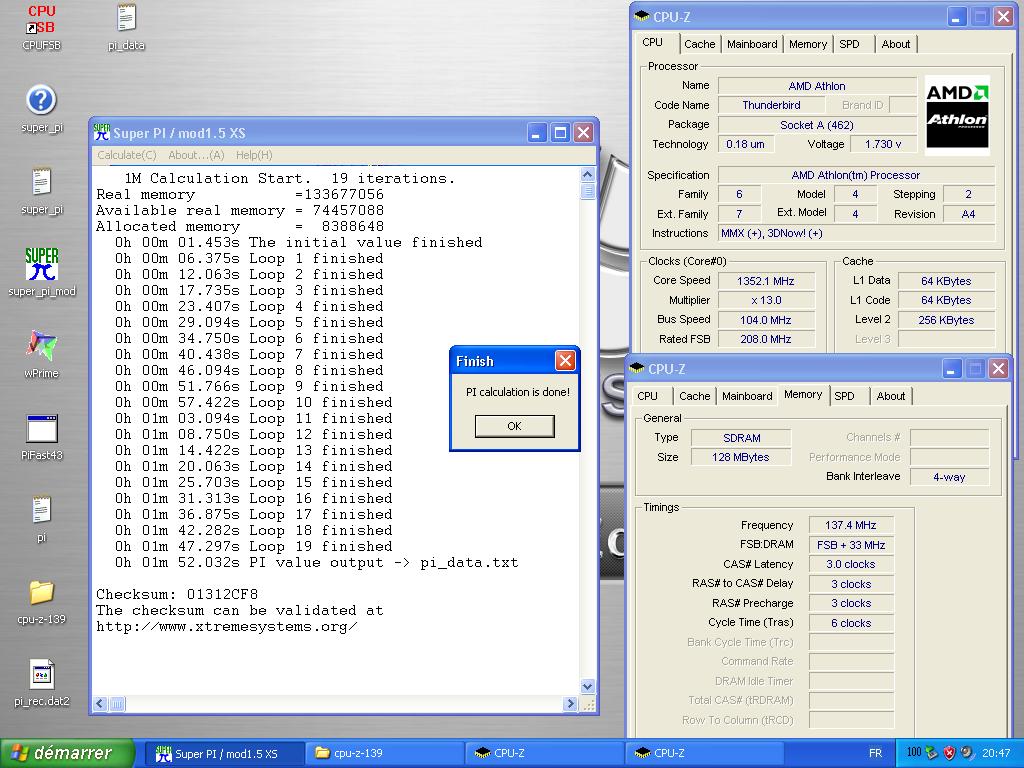The width and height of the screenshot is (1024, 768).
Task: Click the Voltage 1.730 v value
Action: (883, 144)
